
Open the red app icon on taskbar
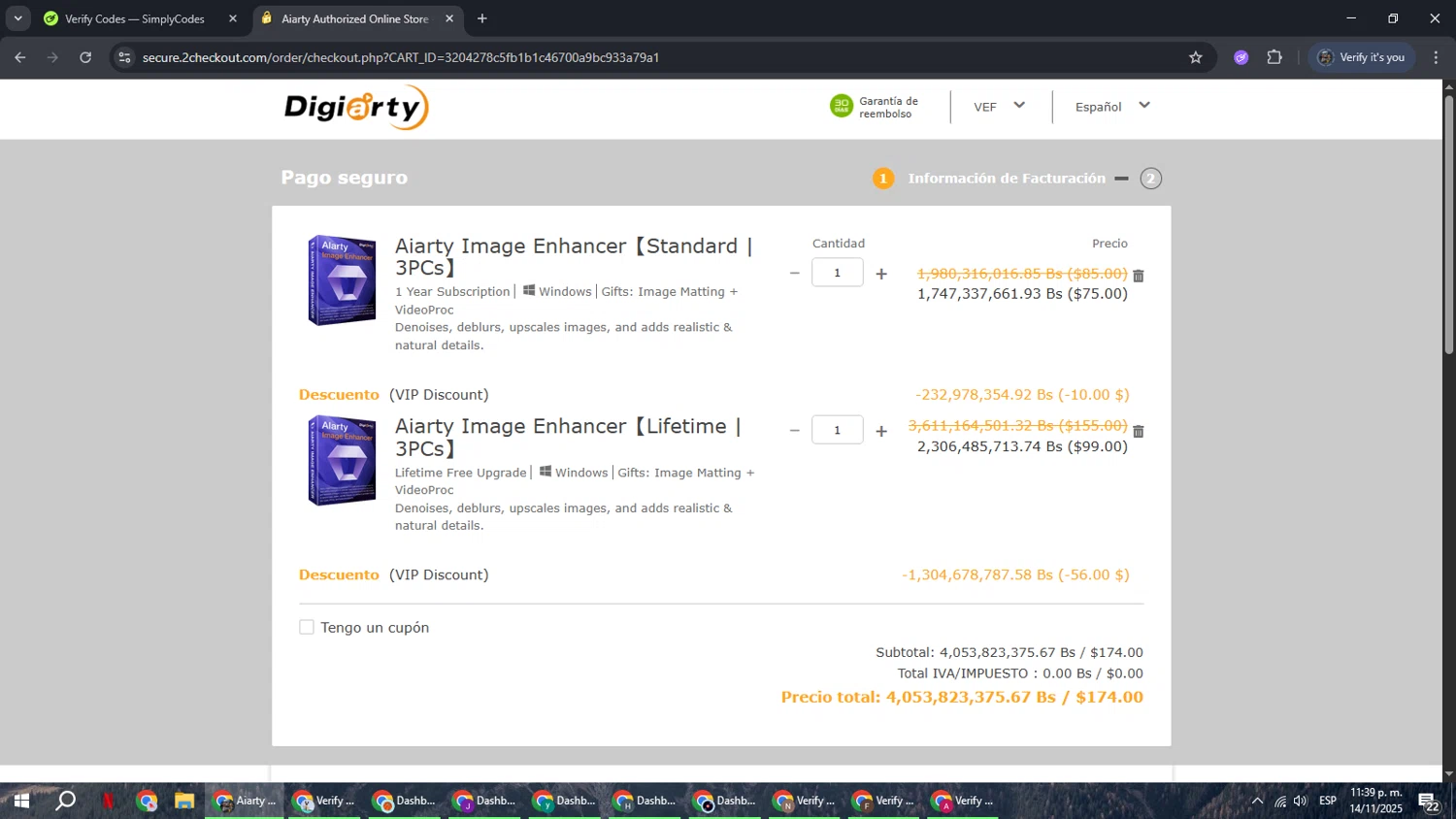pyautogui.click(x=108, y=801)
